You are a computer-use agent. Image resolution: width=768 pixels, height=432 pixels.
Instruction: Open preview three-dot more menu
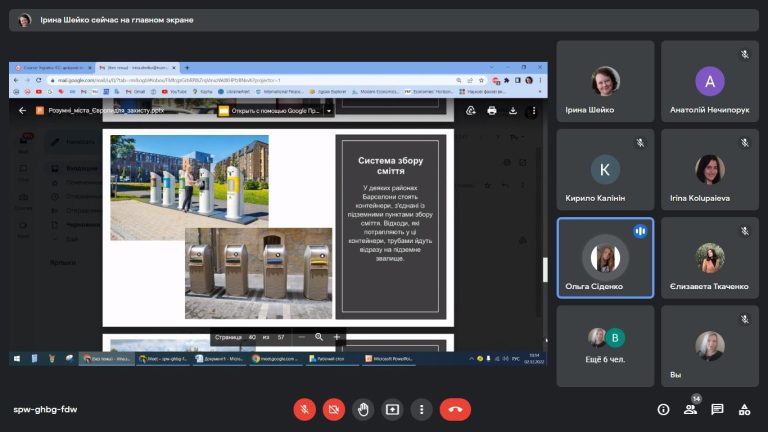[533, 111]
